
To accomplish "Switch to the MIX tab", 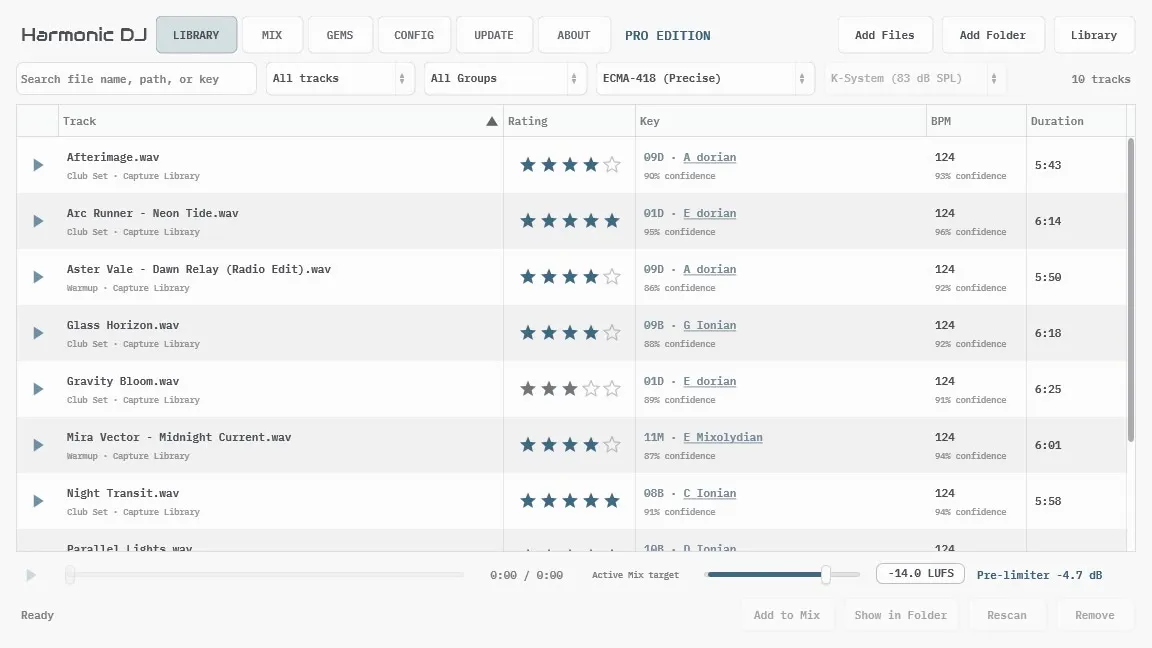I will [272, 35].
